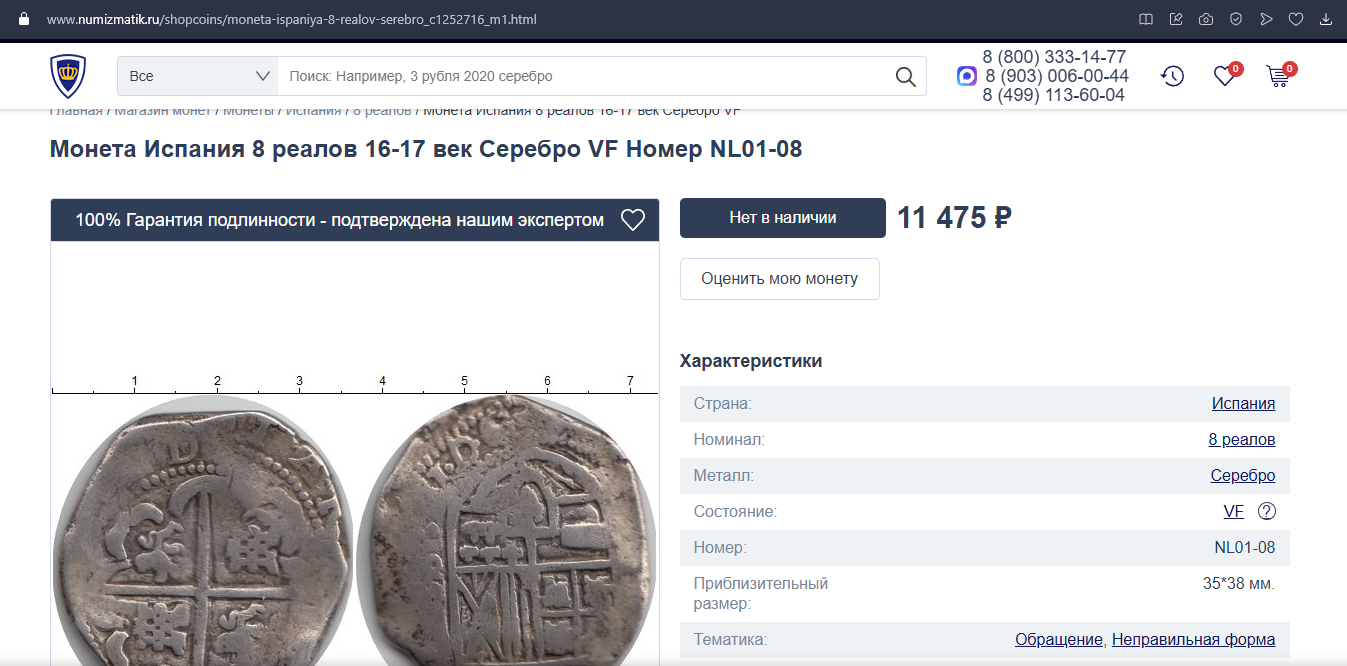Add coin to favorites via banner heart
1347x666 pixels.
(633, 220)
